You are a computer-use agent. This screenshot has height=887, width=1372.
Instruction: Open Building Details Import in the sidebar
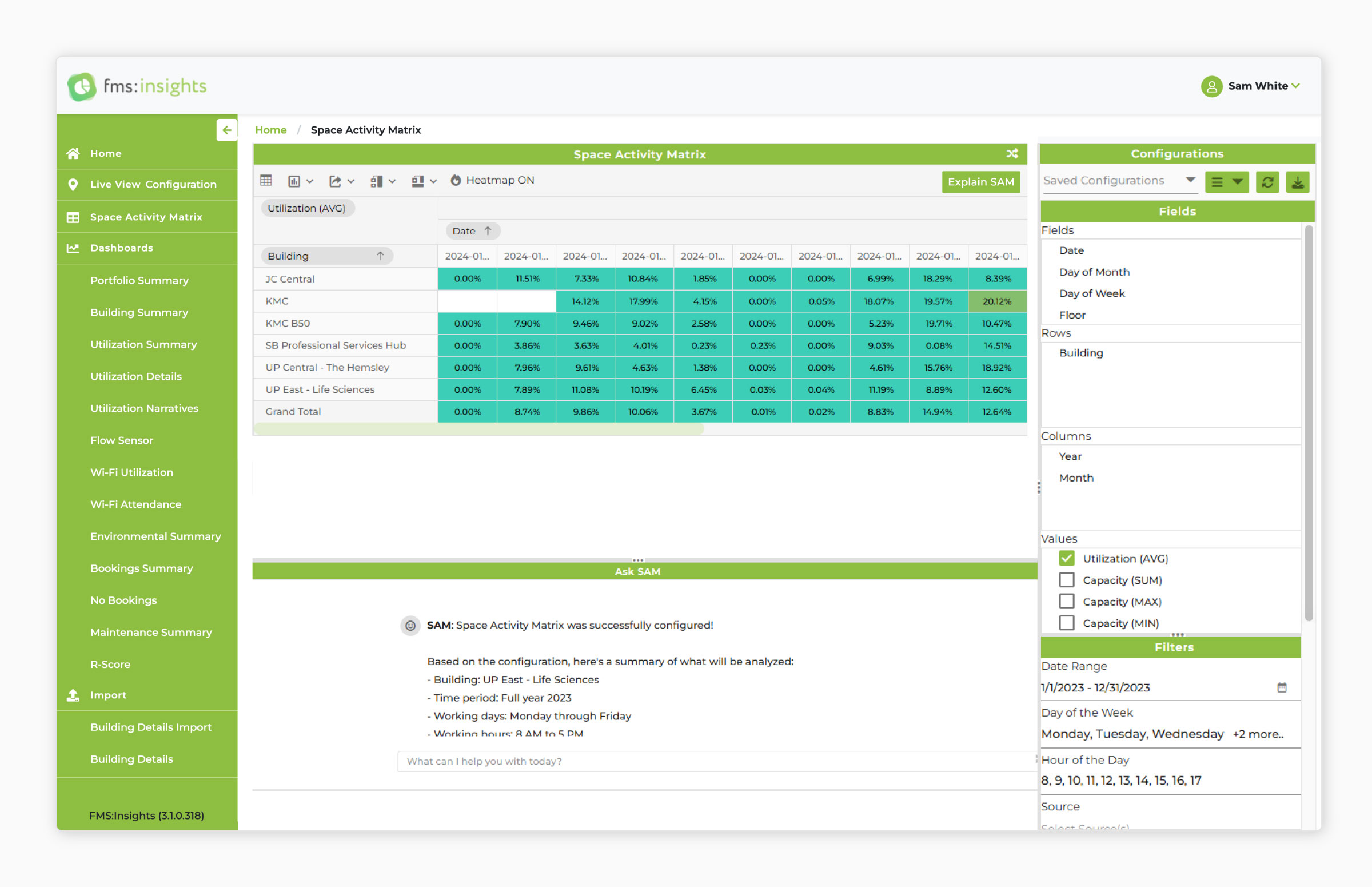tap(151, 727)
